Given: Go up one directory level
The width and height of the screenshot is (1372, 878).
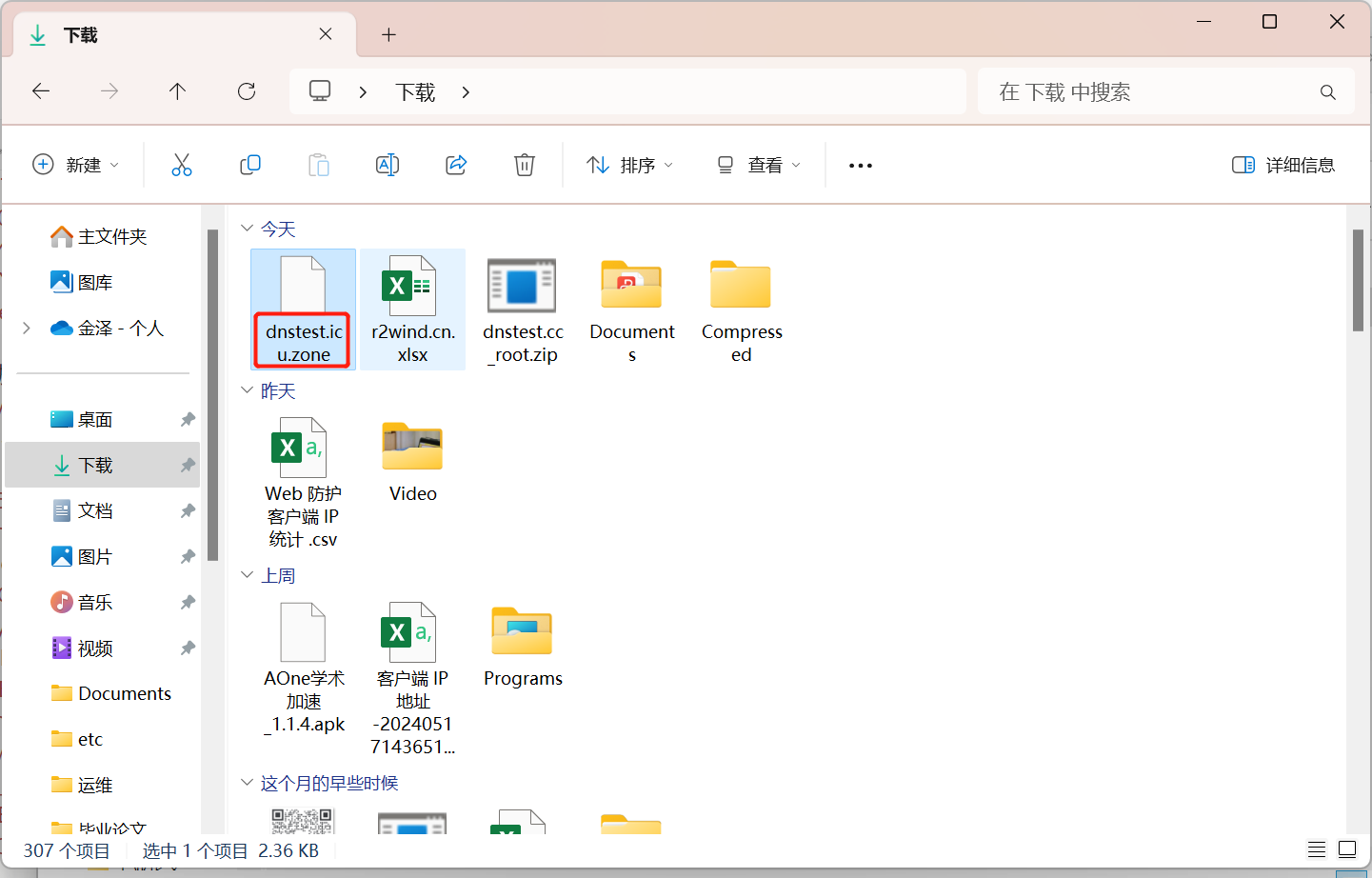Looking at the screenshot, I should [177, 91].
